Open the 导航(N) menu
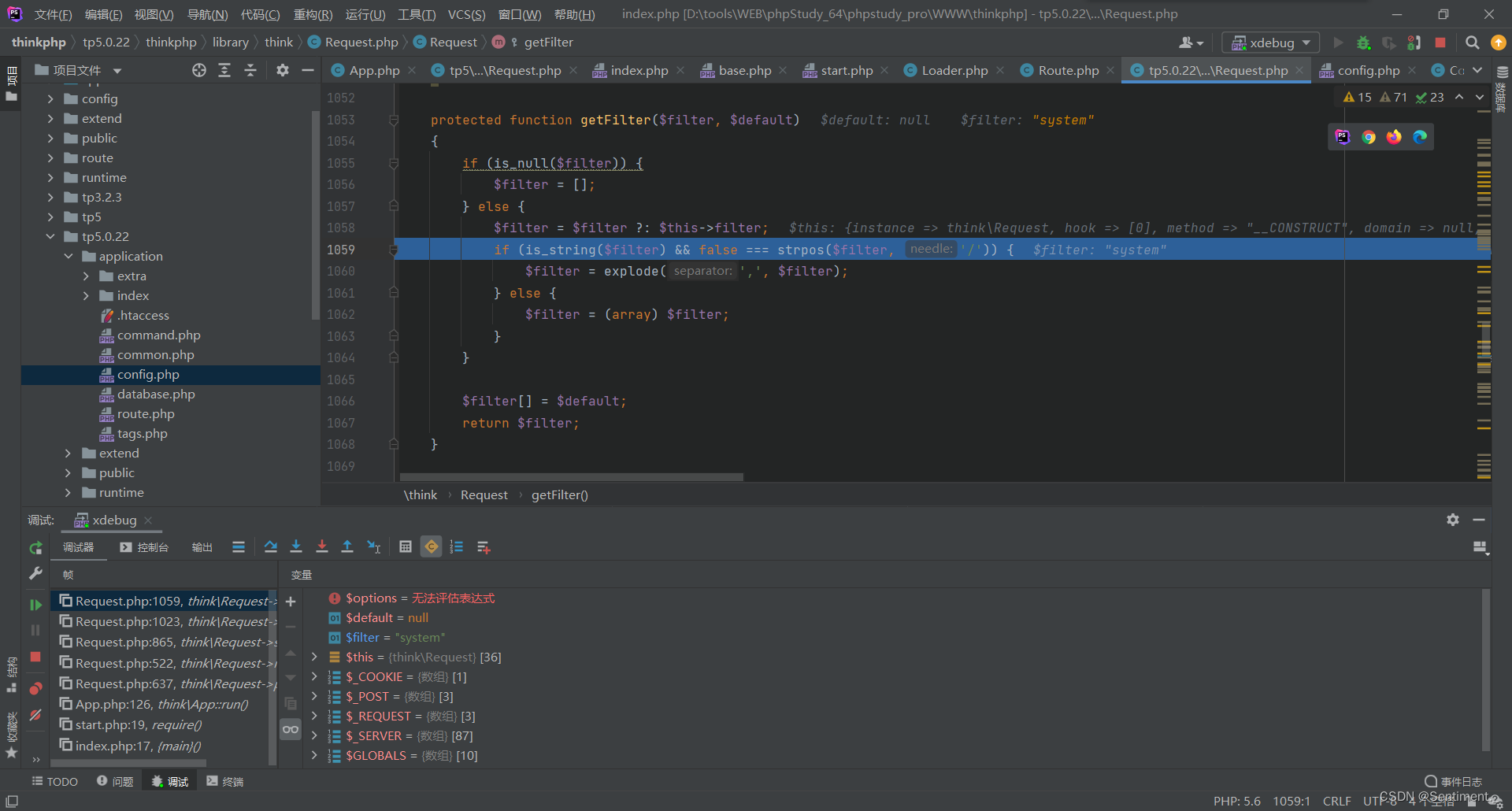 click(207, 14)
